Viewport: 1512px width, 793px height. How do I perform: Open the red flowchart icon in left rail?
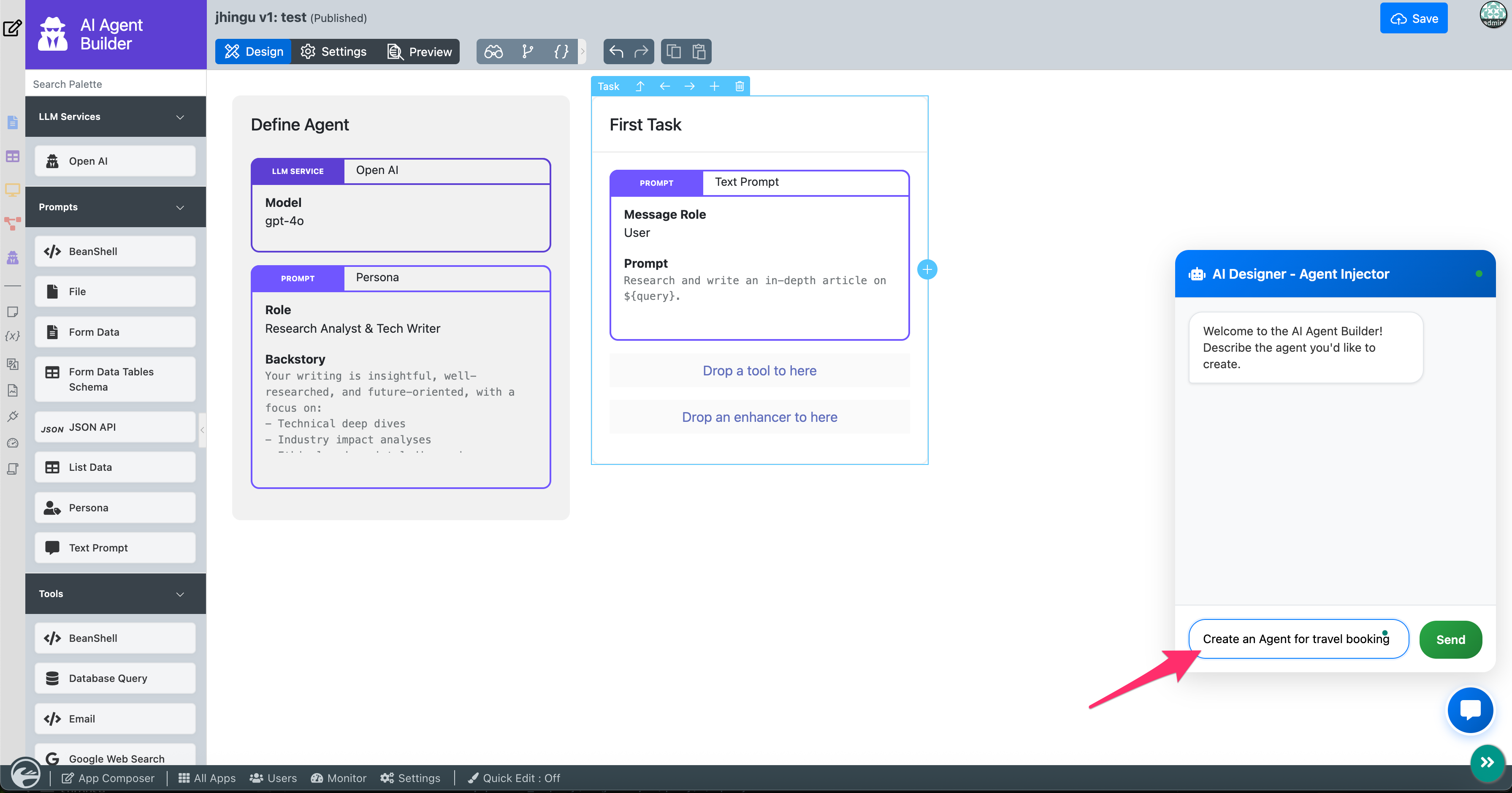12,224
